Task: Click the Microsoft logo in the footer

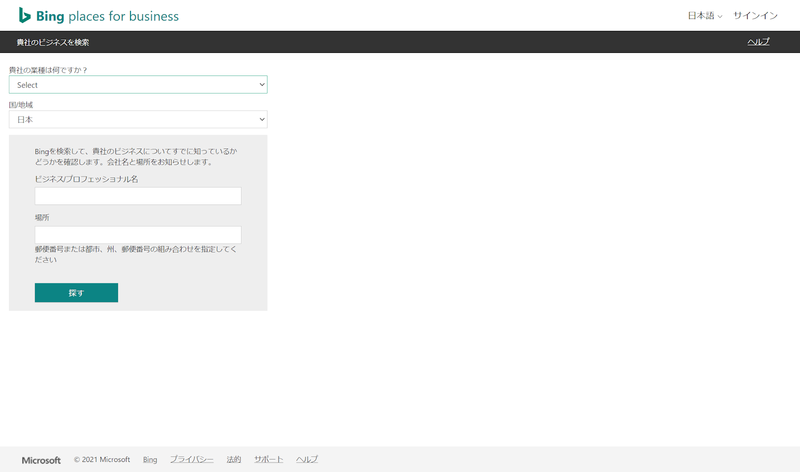Action: pos(41,460)
